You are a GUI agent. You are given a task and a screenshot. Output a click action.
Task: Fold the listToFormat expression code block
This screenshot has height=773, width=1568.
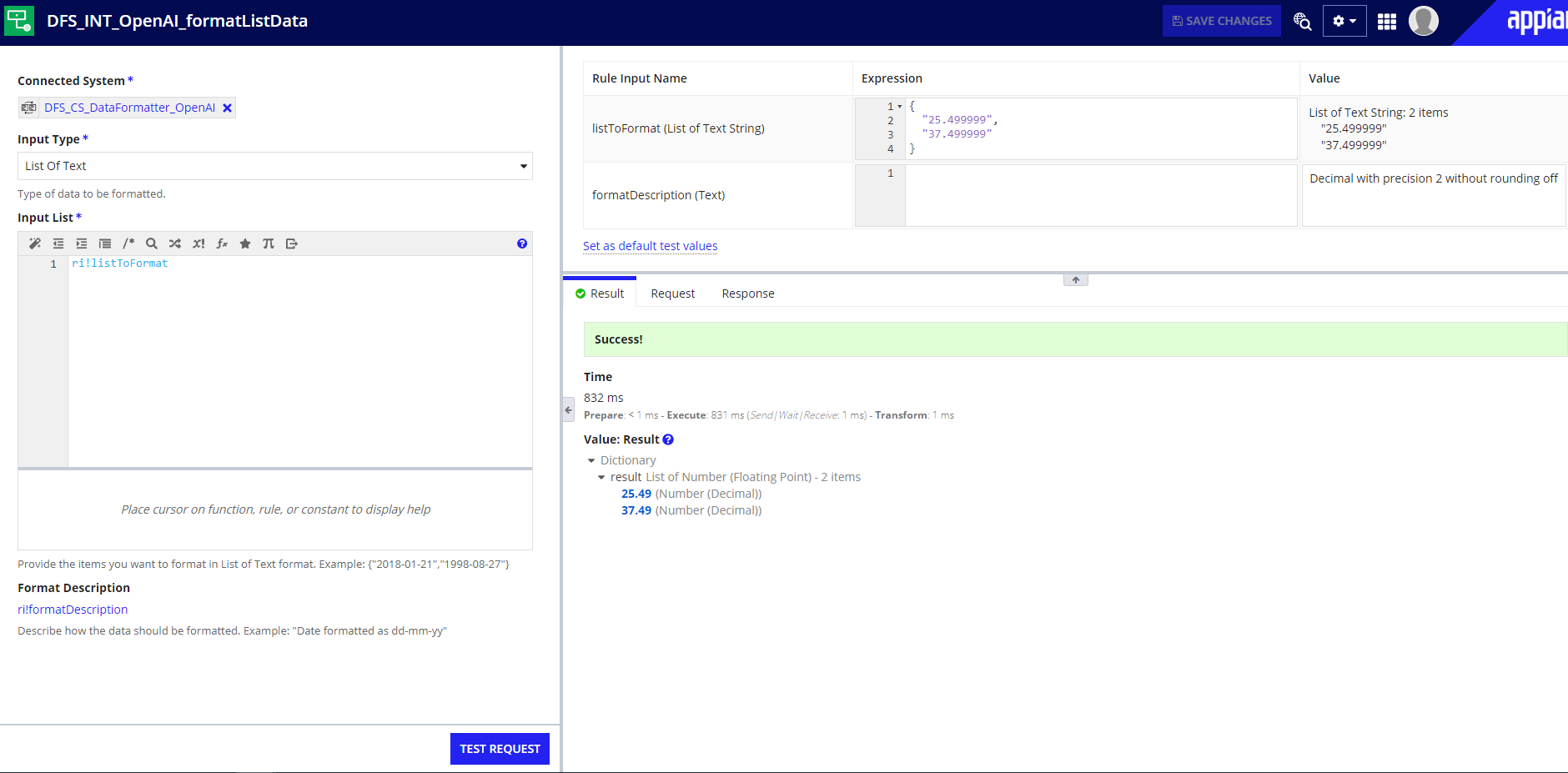(x=900, y=107)
